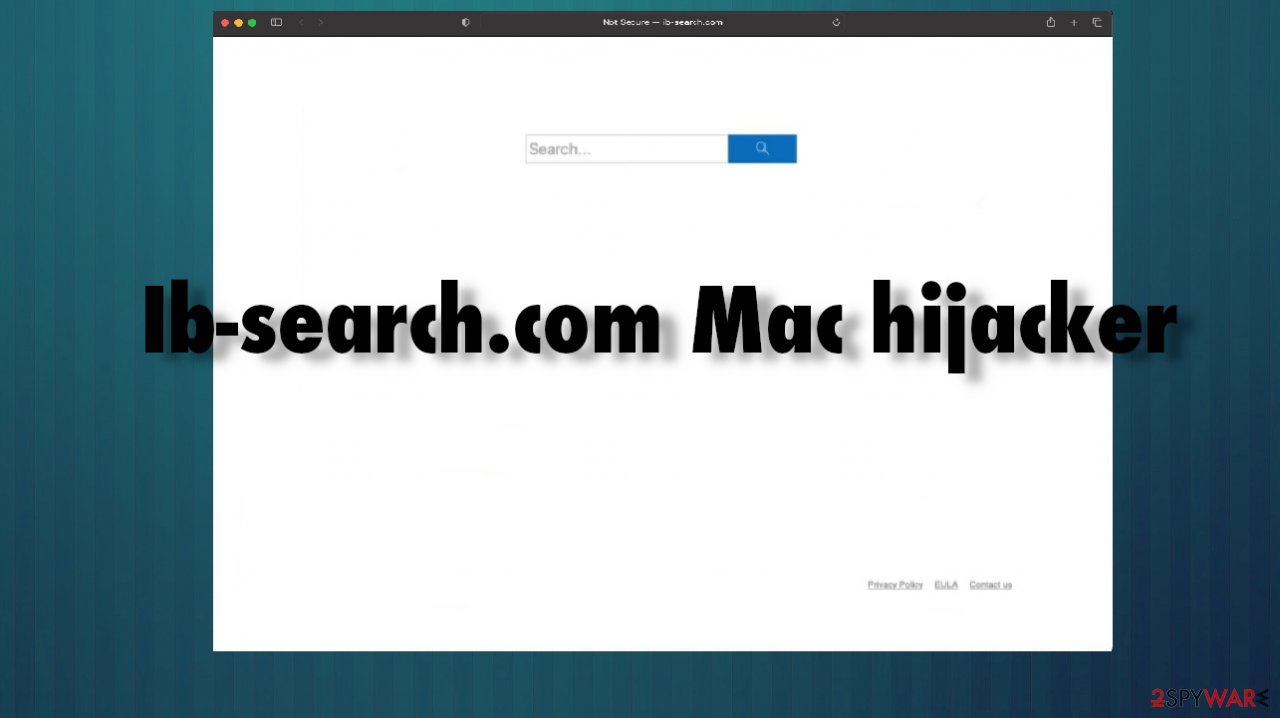Toggle the green zoom traffic light
The image size is (1280, 718).
(x=252, y=22)
